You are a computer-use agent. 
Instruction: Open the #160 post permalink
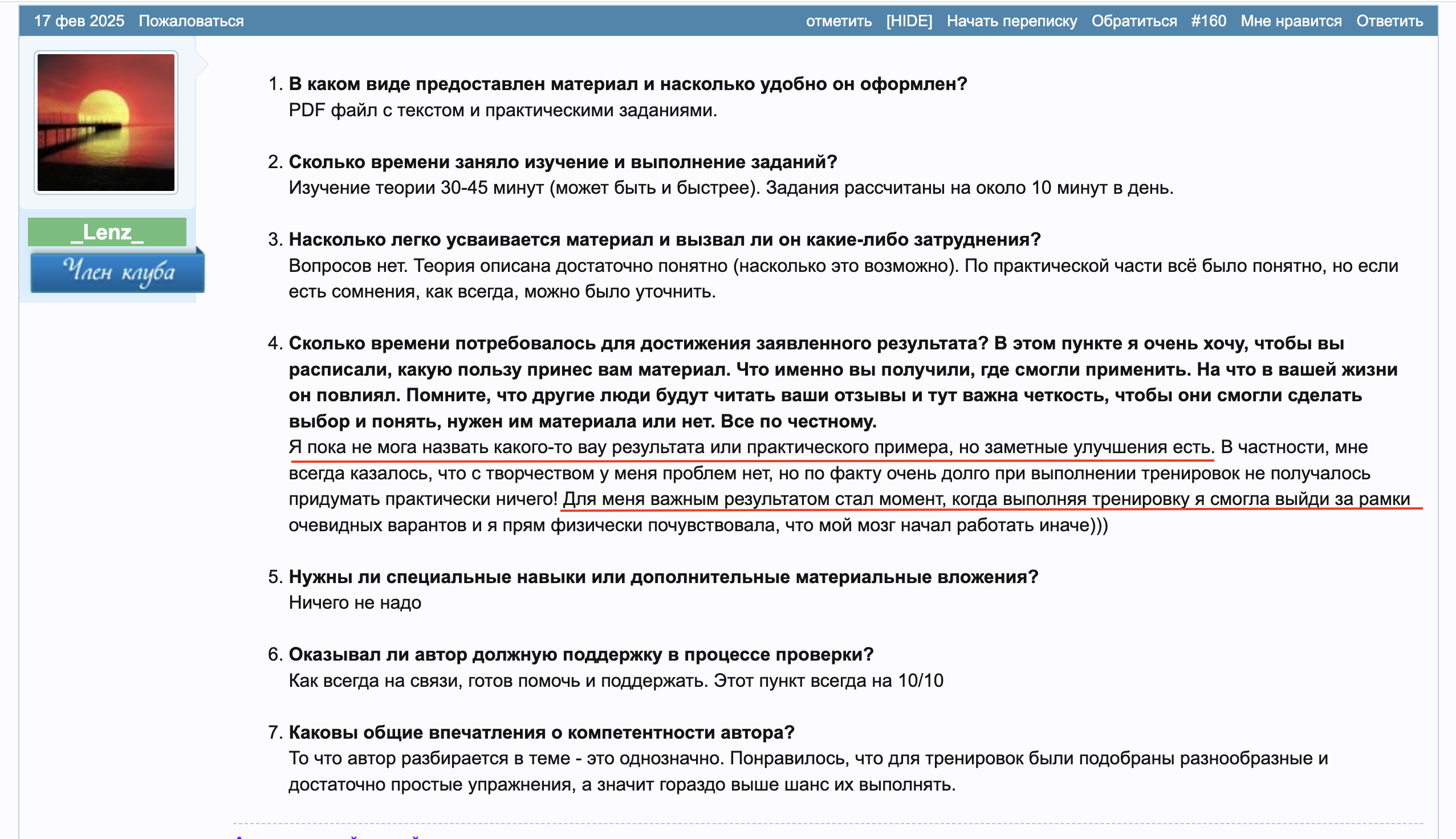tap(1208, 21)
